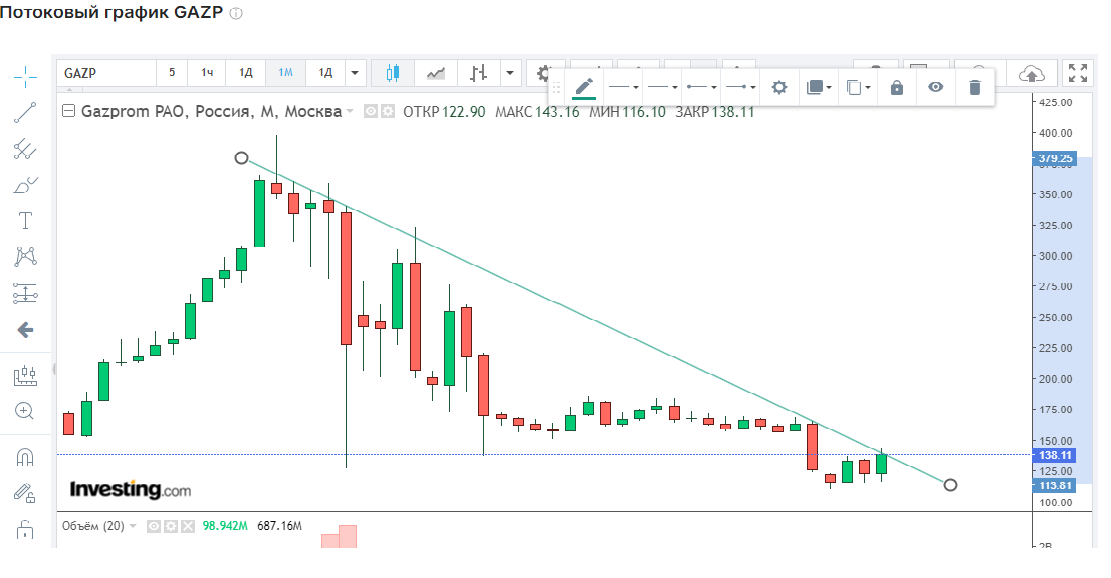This screenshot has width=1111, height=578.
Task: Open the interval dropdown arrow
Action: point(355,73)
